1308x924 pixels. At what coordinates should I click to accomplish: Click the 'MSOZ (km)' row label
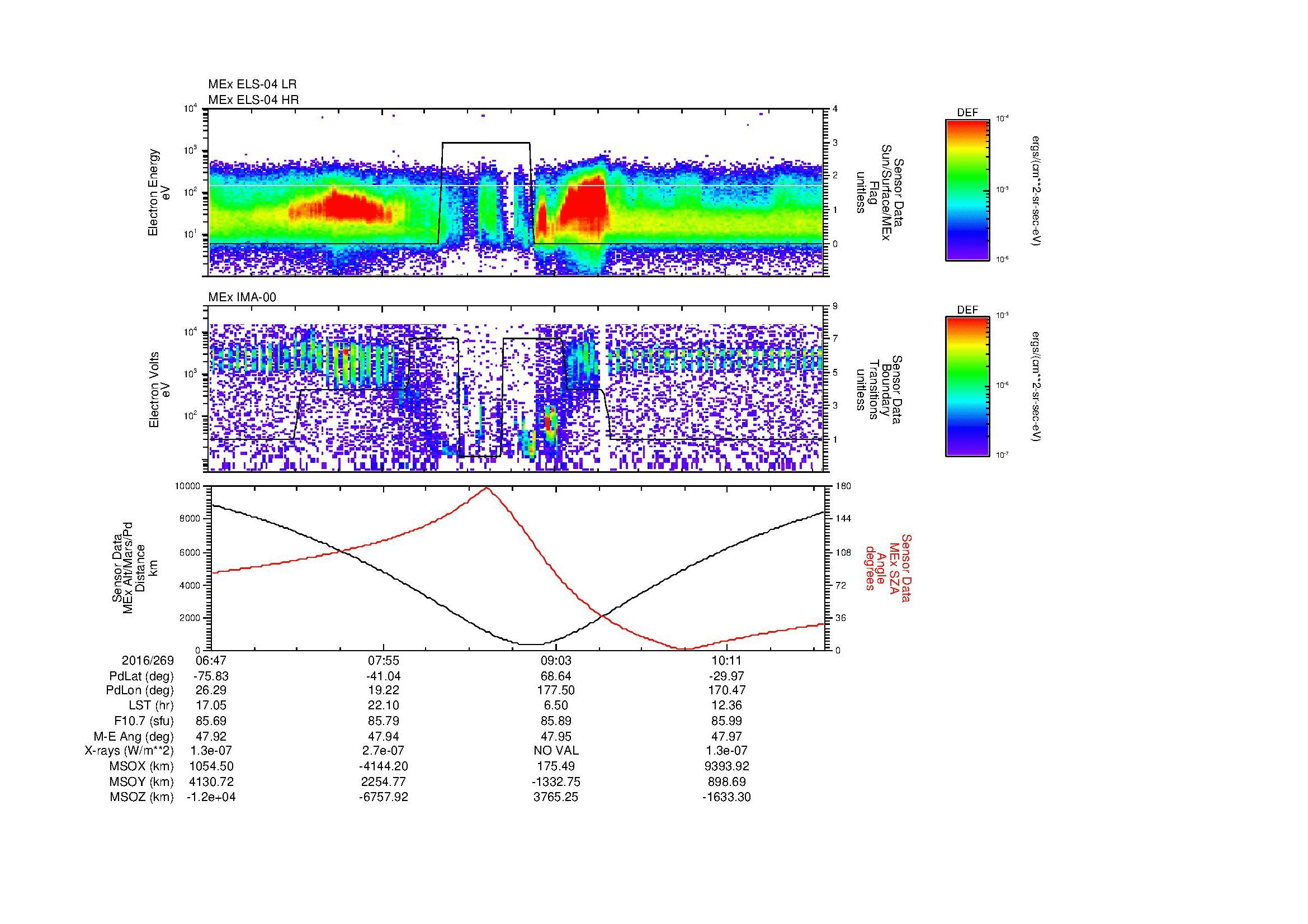142,797
